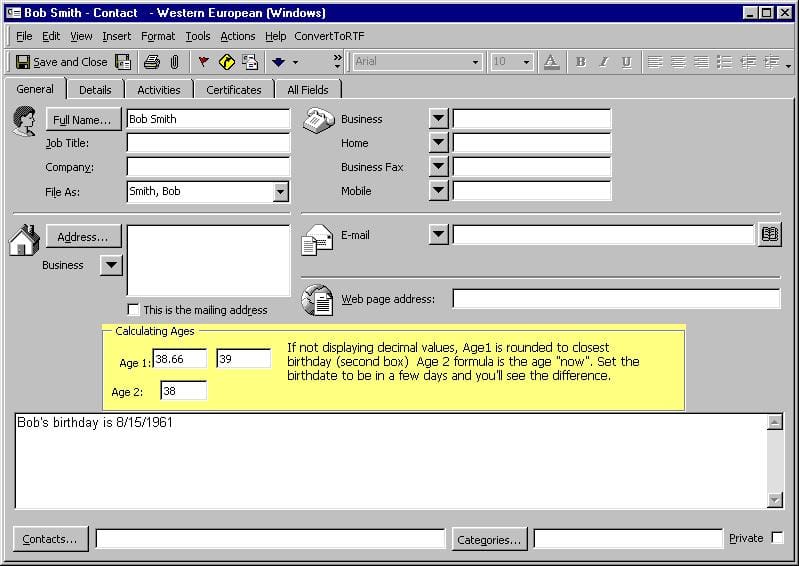Click the Align Right icon

(x=702, y=62)
